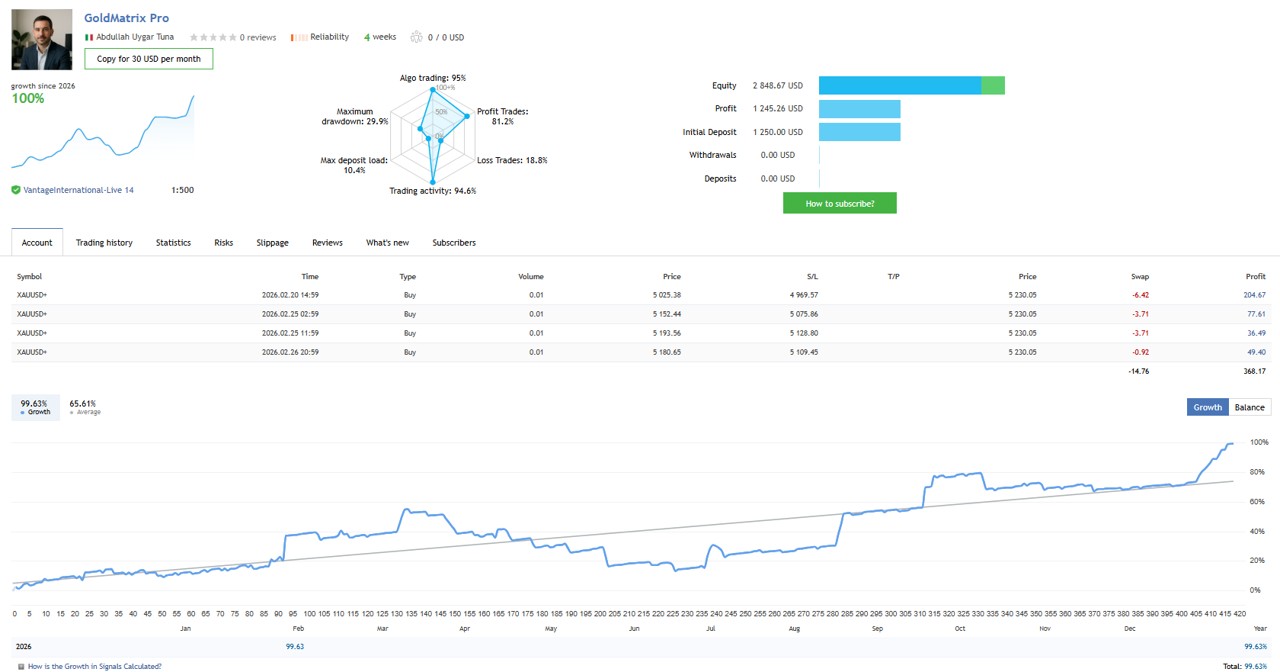Image resolution: width=1280 pixels, height=672 pixels.
Task: Click the 2 848.67 USD equity value
Action: tap(778, 86)
